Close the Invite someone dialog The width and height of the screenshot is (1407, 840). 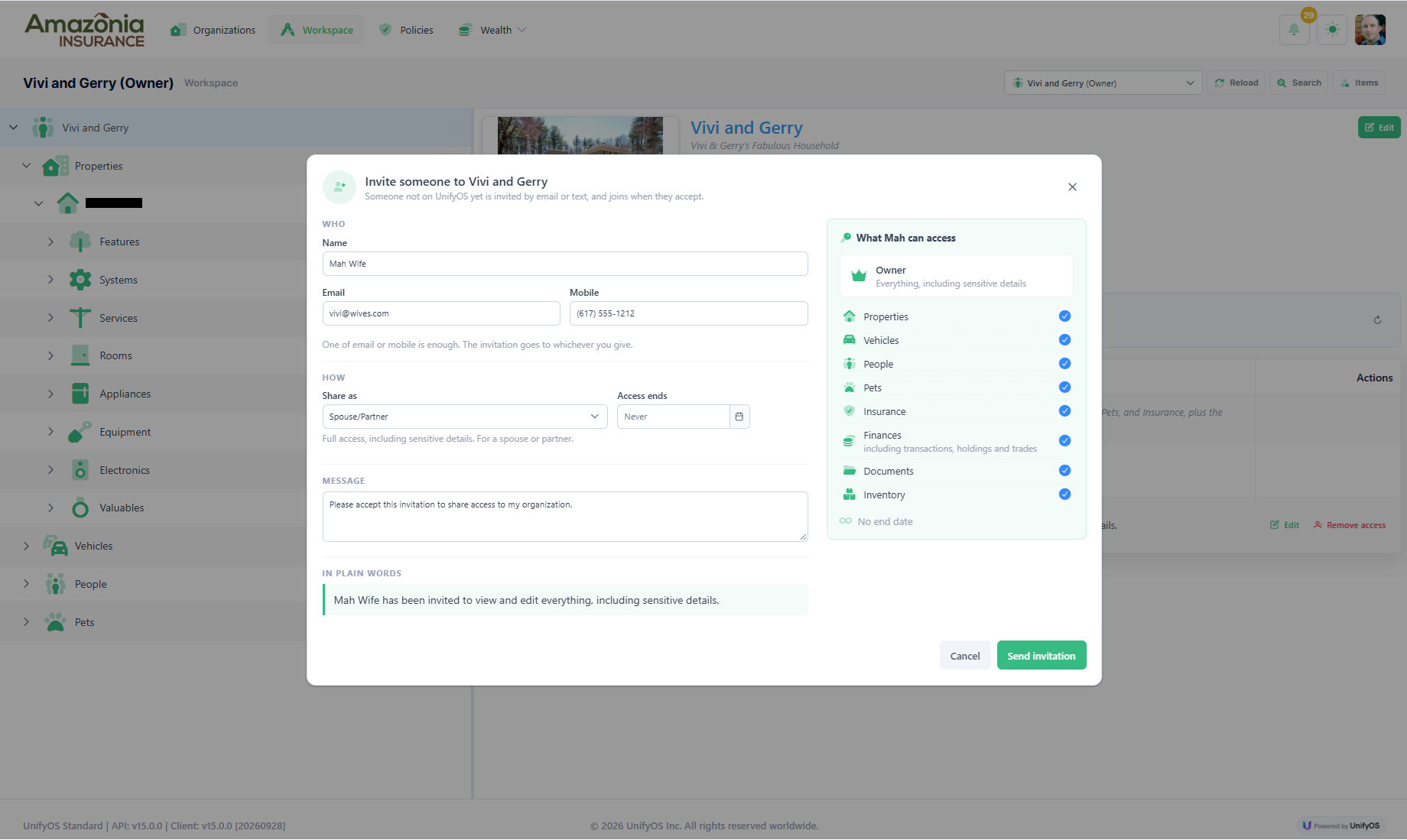[x=1072, y=187]
